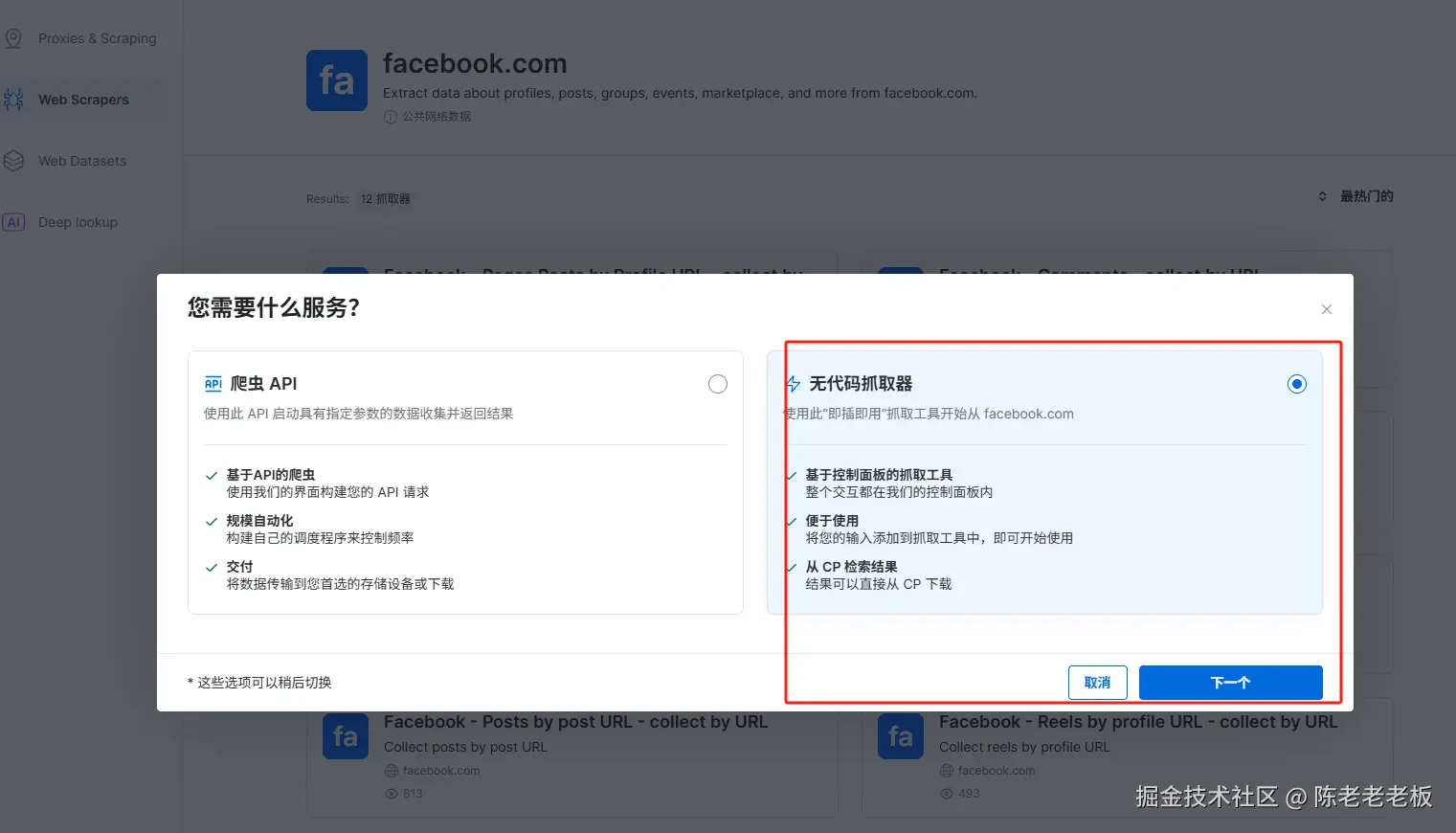Image resolution: width=1456 pixels, height=833 pixels.
Task: Click the 12 抓取器 results badge
Action: pyautogui.click(x=386, y=198)
